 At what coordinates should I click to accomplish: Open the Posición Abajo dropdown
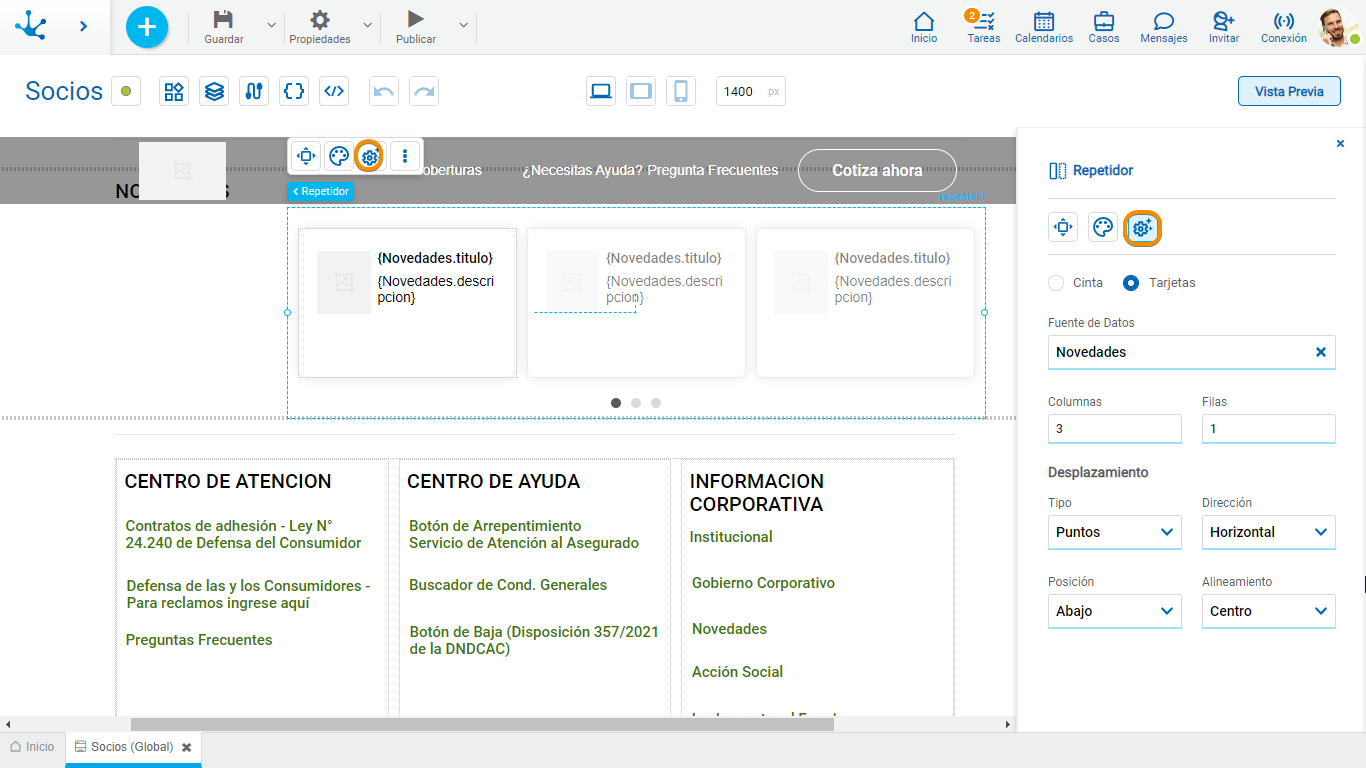tap(1114, 611)
